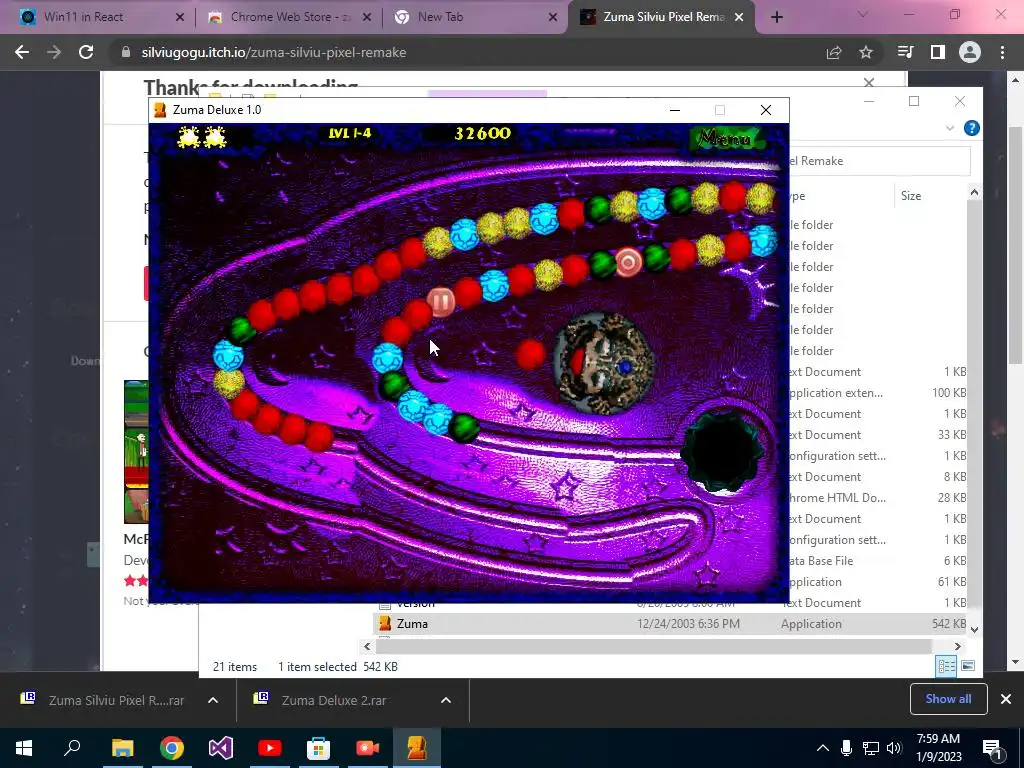Expand the File Explorer ribbon chevron
The image size is (1024, 768).
pos(950,128)
